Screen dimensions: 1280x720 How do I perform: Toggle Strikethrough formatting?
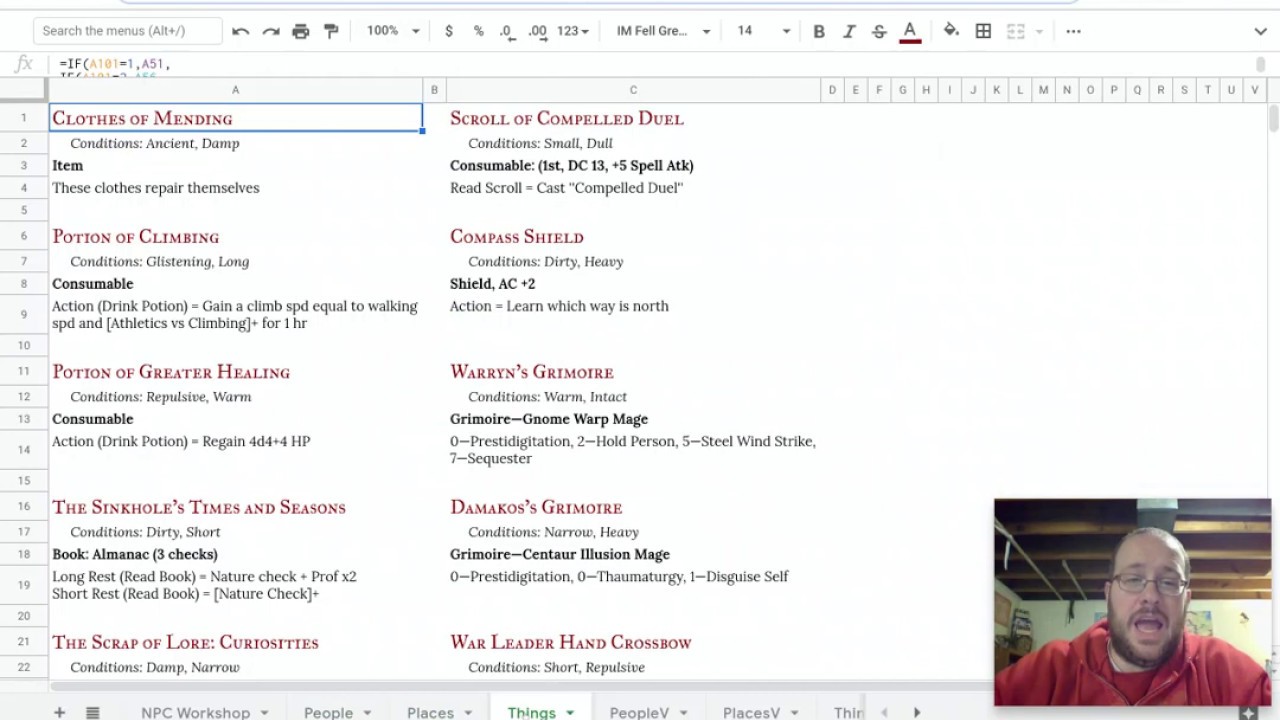pos(879,31)
